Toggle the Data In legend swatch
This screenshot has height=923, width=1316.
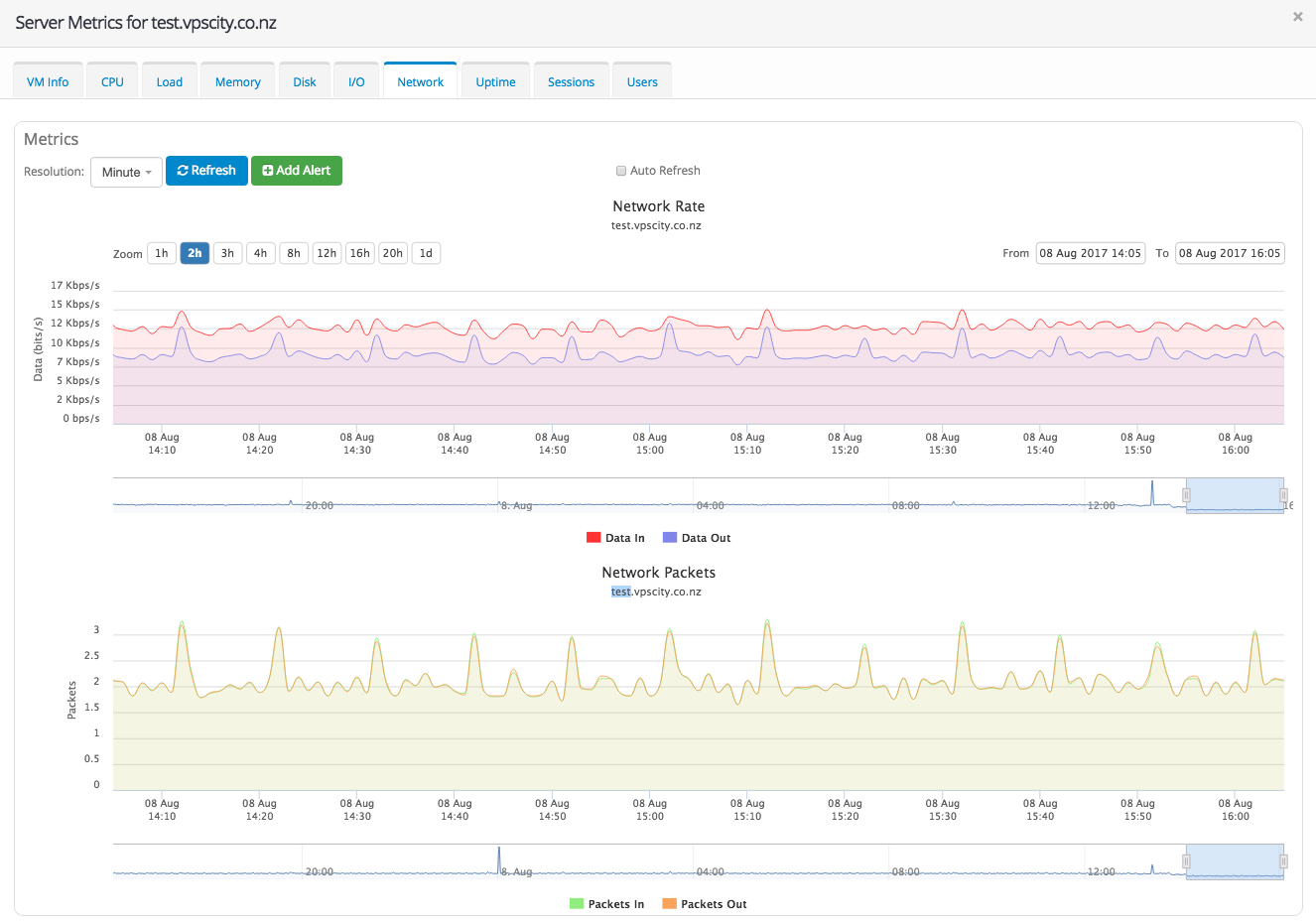[593, 538]
